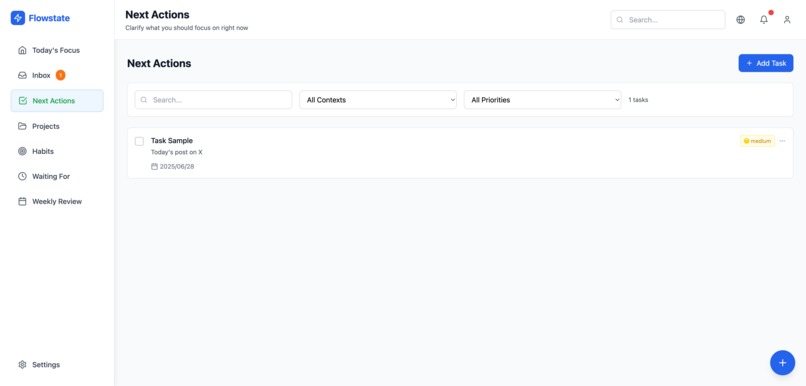
Task: Open the All Priorities dropdown
Action: [542, 100]
